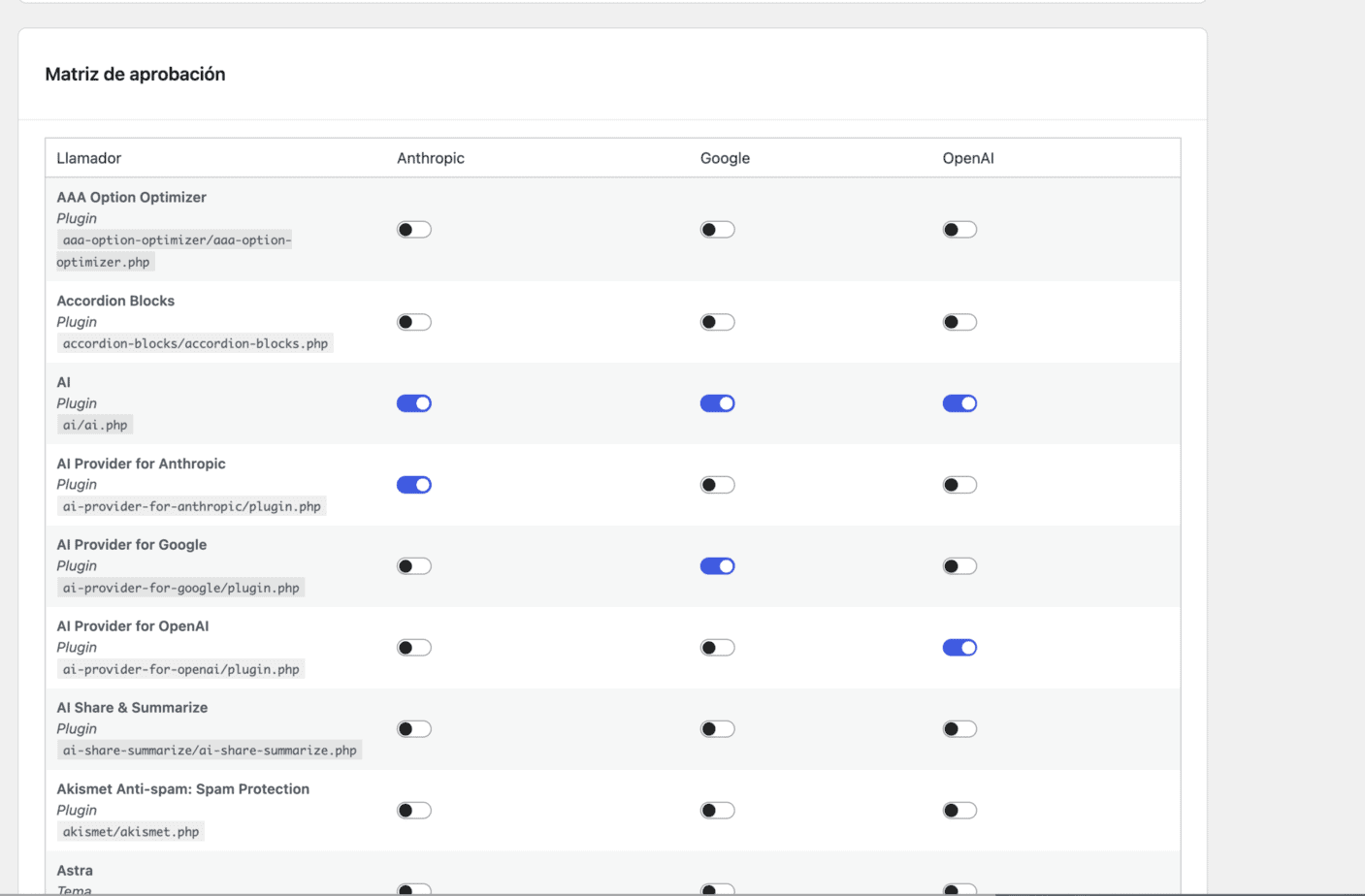The image size is (1365, 896).
Task: Toggle Anthropic for Accordion Blocks
Action: 414,322
